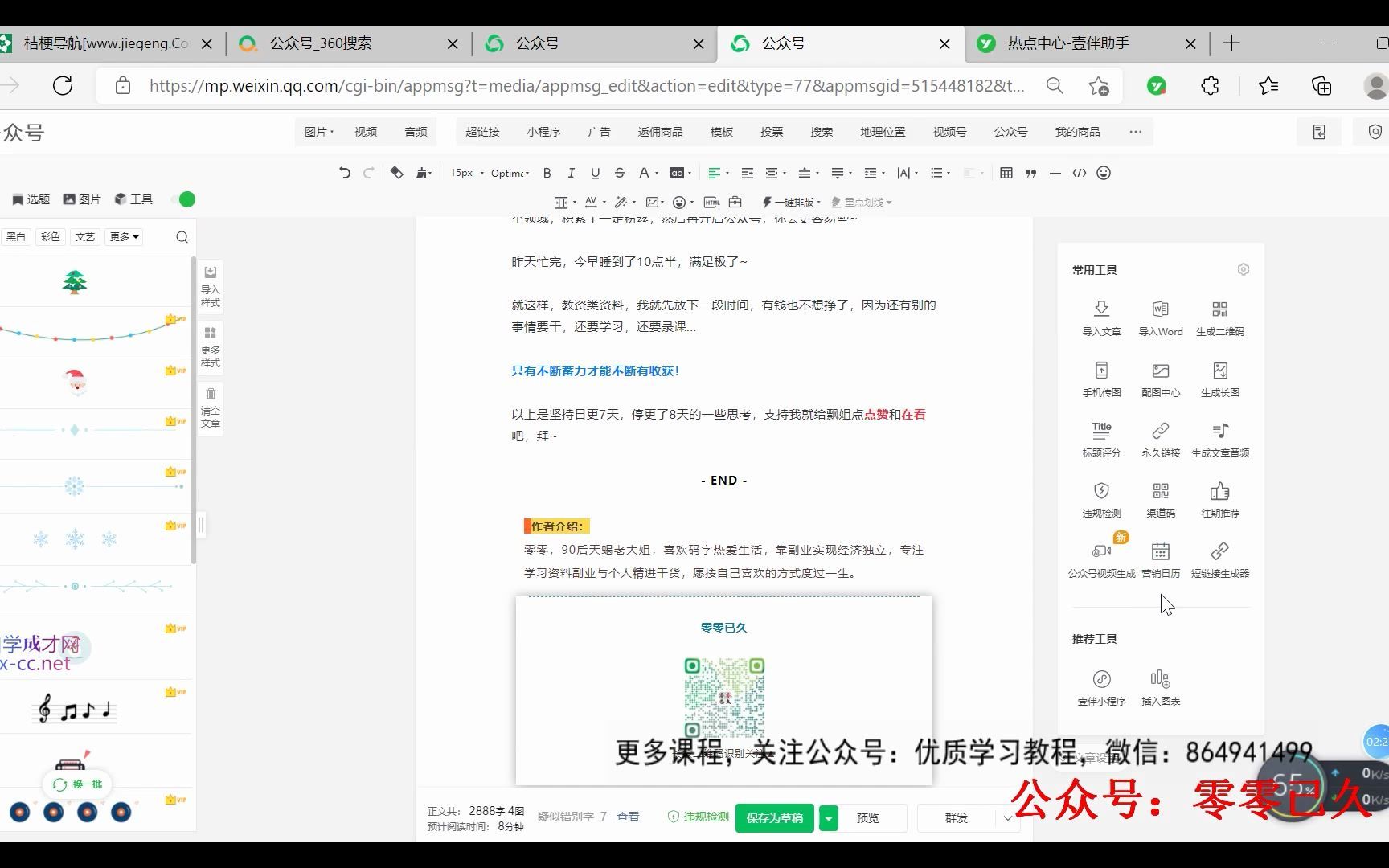Open the 往期推荐 tool
This screenshot has width=1389, height=868.
coord(1219,500)
